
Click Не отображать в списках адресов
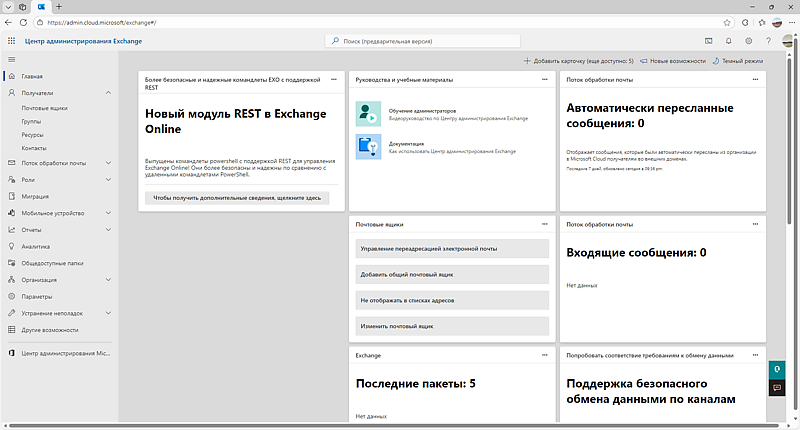[452, 300]
